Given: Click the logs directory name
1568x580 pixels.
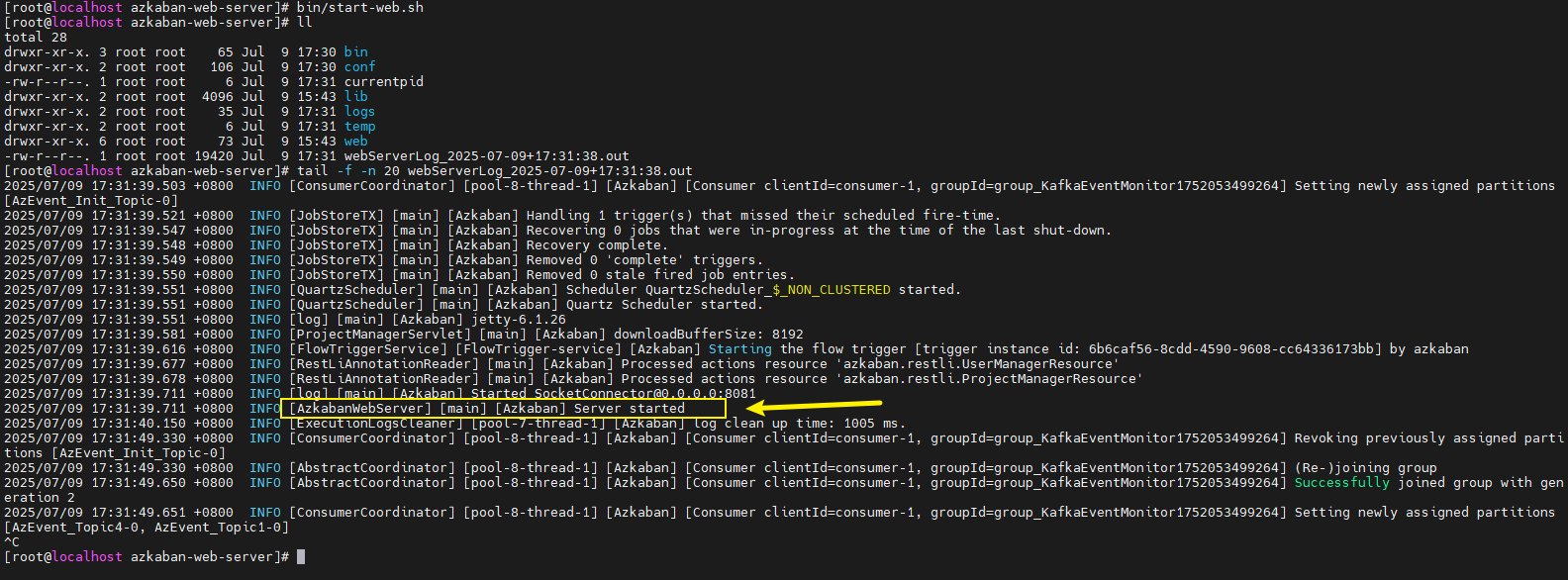Looking at the screenshot, I should tap(359, 112).
